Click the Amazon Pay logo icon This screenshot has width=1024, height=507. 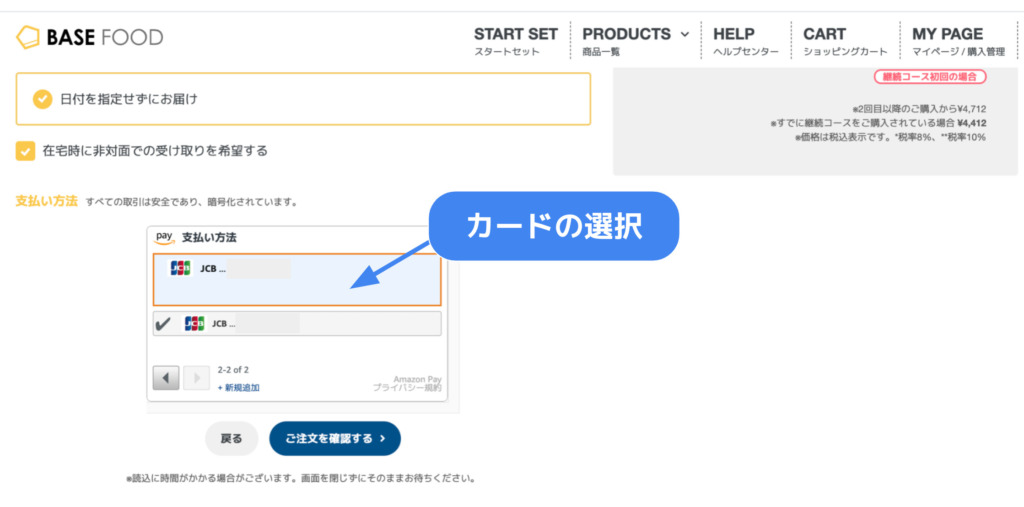coord(165,237)
